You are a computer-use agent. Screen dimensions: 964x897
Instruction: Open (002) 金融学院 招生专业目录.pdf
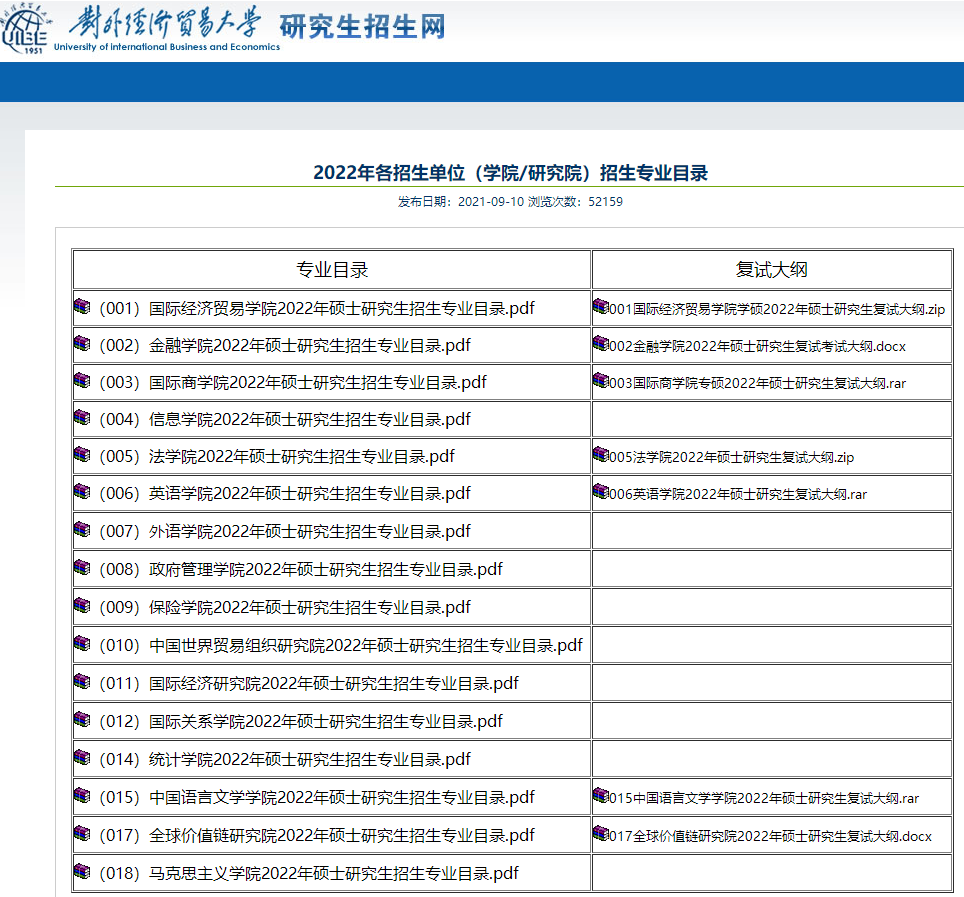coord(285,346)
